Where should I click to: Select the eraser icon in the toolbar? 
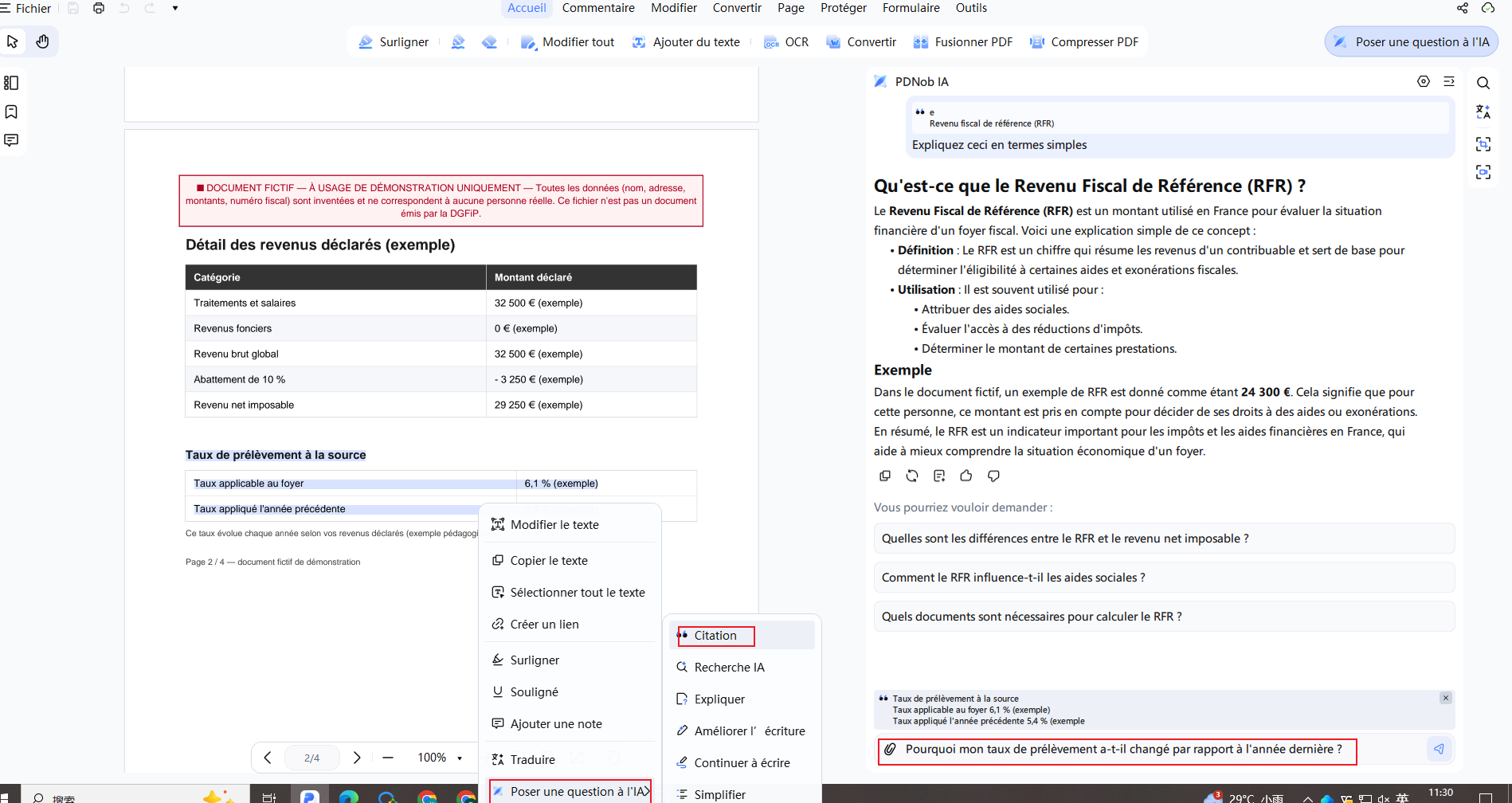490,42
